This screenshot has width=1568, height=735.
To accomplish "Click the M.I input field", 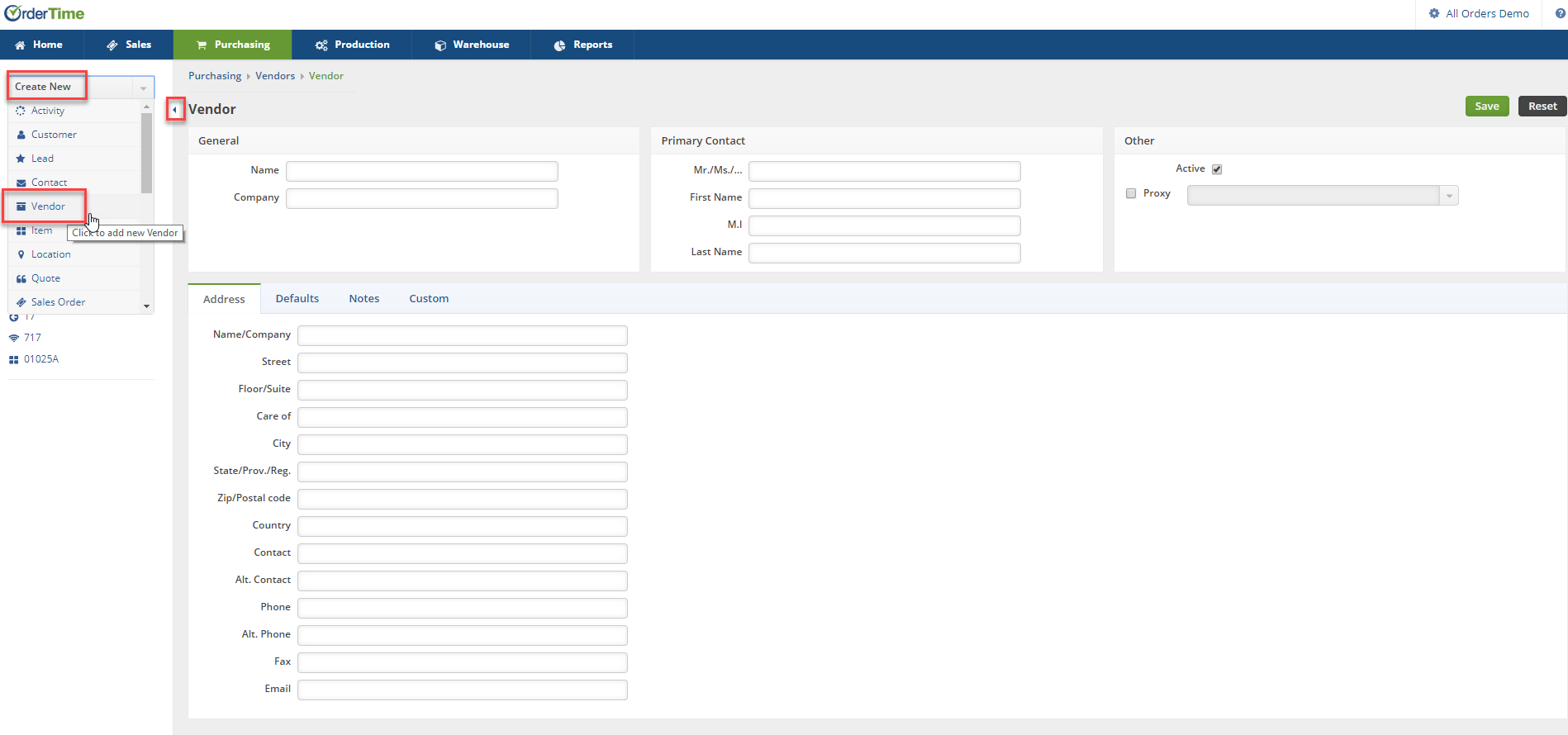I will coord(885,225).
